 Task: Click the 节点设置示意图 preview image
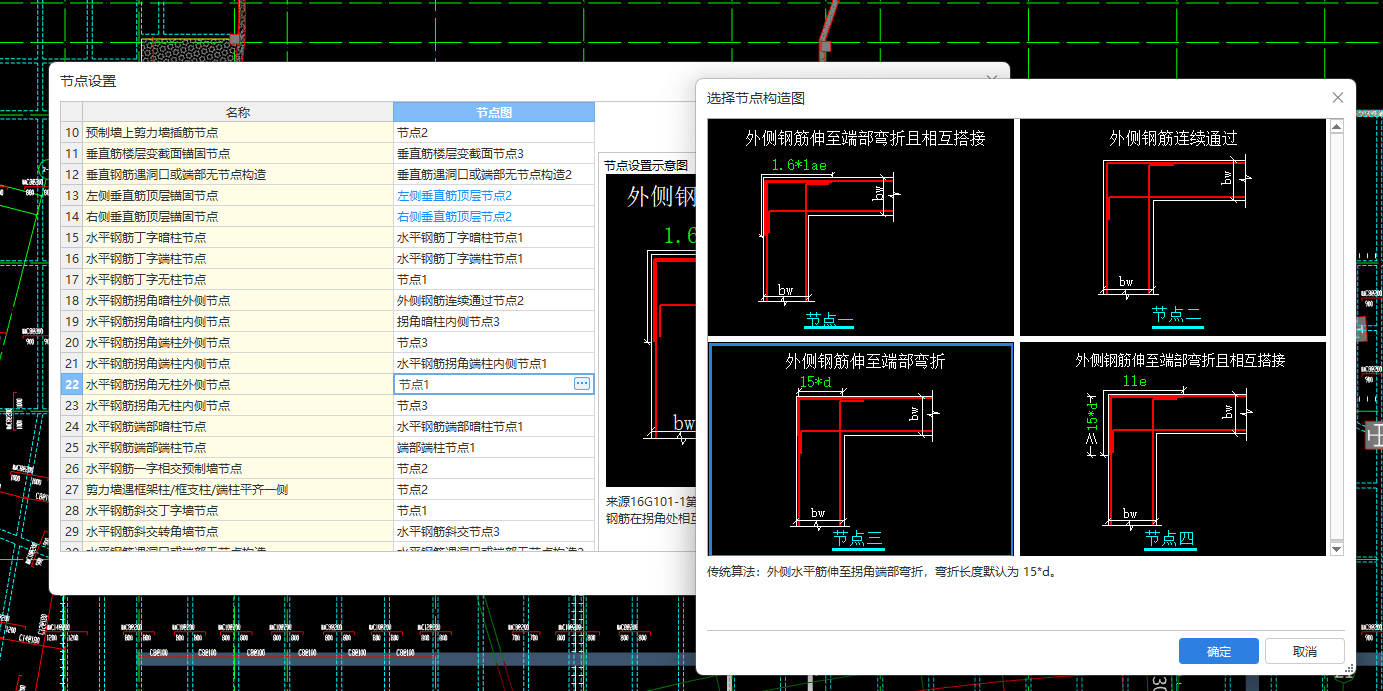click(651, 330)
